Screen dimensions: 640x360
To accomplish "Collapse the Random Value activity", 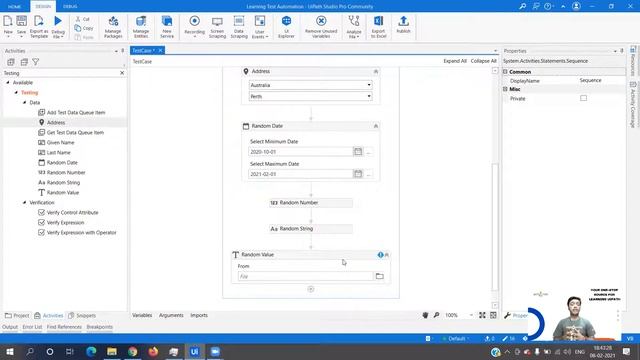I will (387, 255).
